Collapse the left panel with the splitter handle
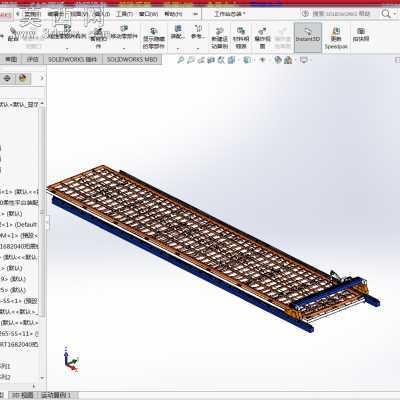 [x=47, y=223]
